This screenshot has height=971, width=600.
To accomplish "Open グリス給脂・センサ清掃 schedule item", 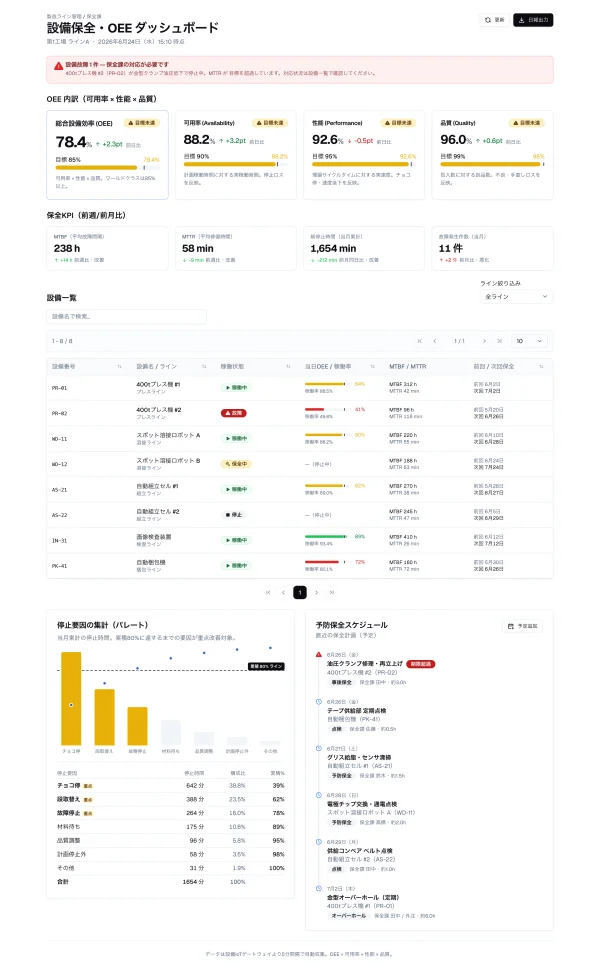I will [x=359, y=757].
